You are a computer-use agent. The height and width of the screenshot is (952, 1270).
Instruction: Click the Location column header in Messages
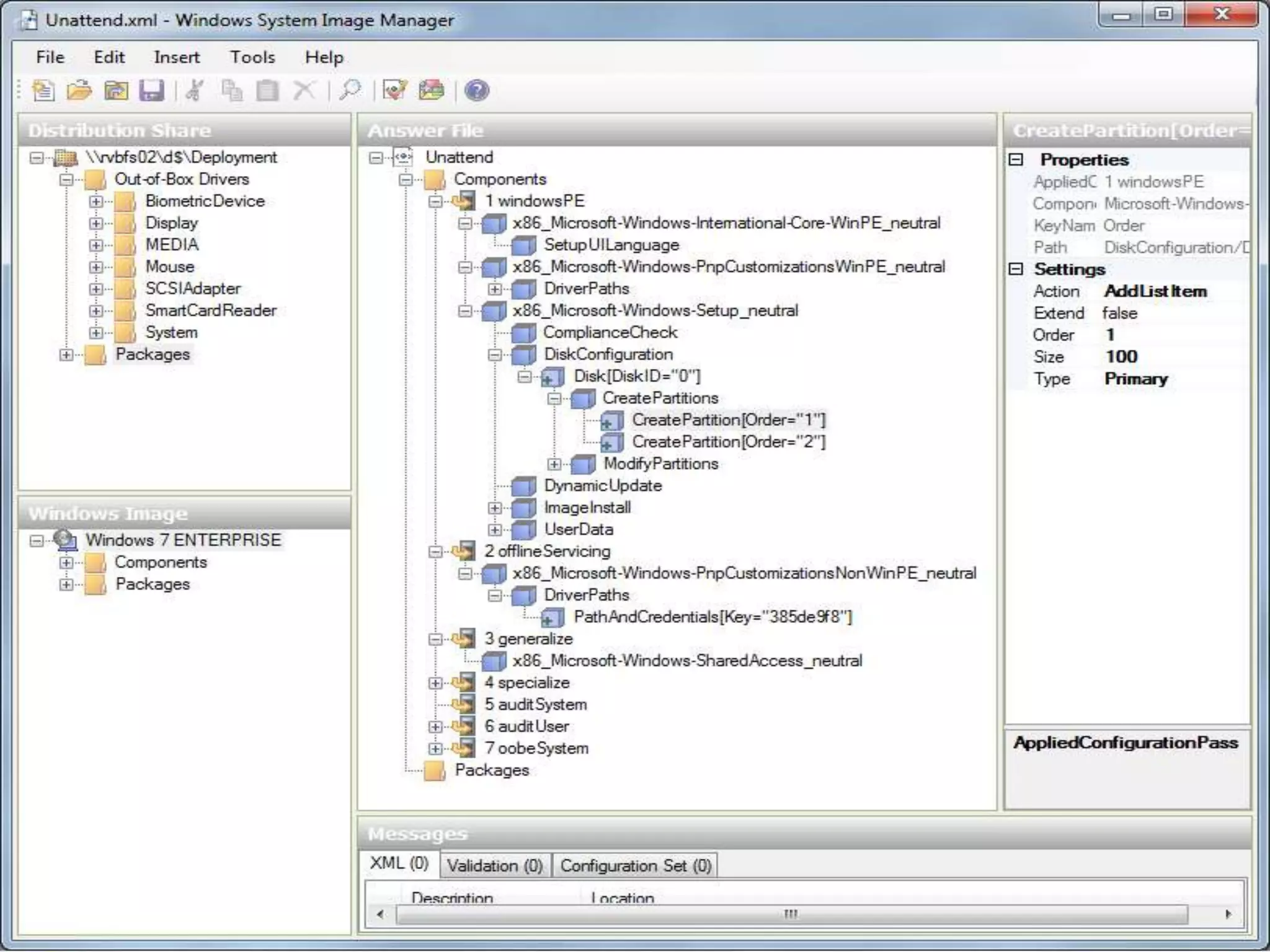(x=623, y=897)
